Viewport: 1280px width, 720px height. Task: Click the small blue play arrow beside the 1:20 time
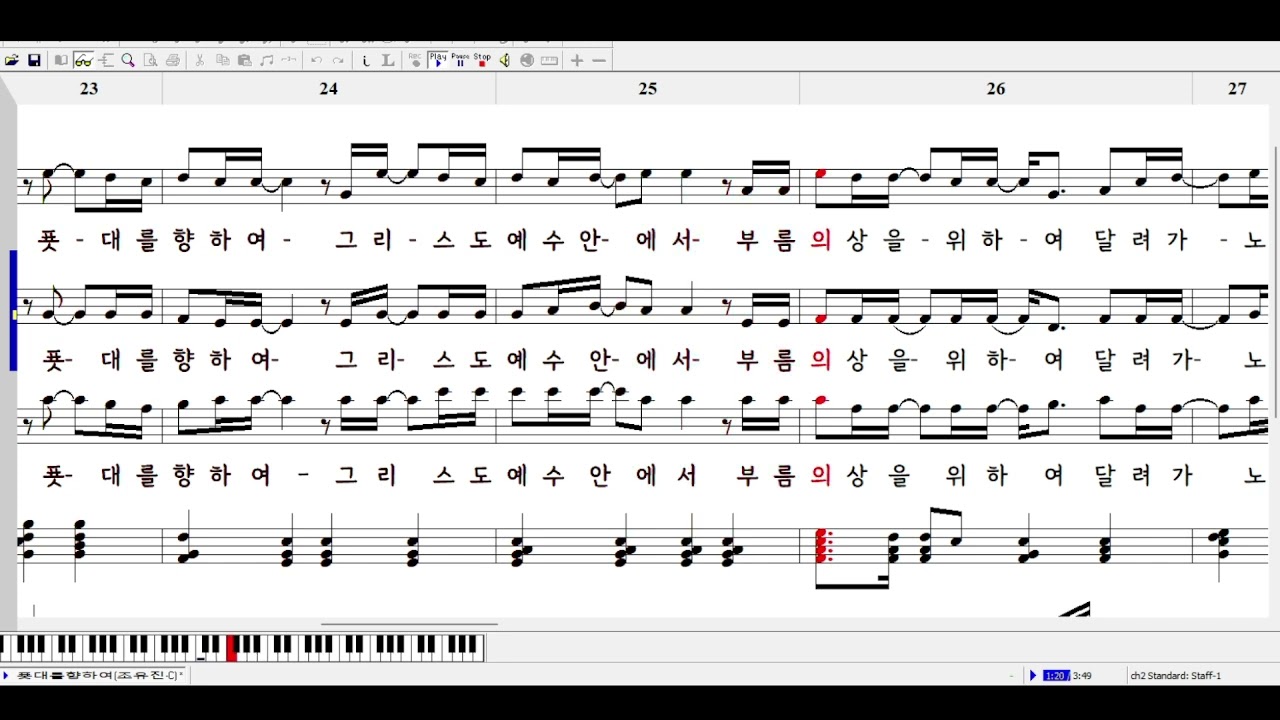click(1034, 676)
